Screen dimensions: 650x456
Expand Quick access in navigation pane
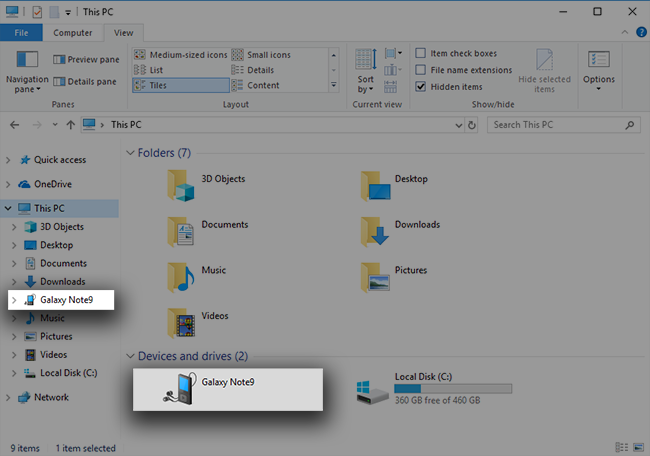pos(8,160)
